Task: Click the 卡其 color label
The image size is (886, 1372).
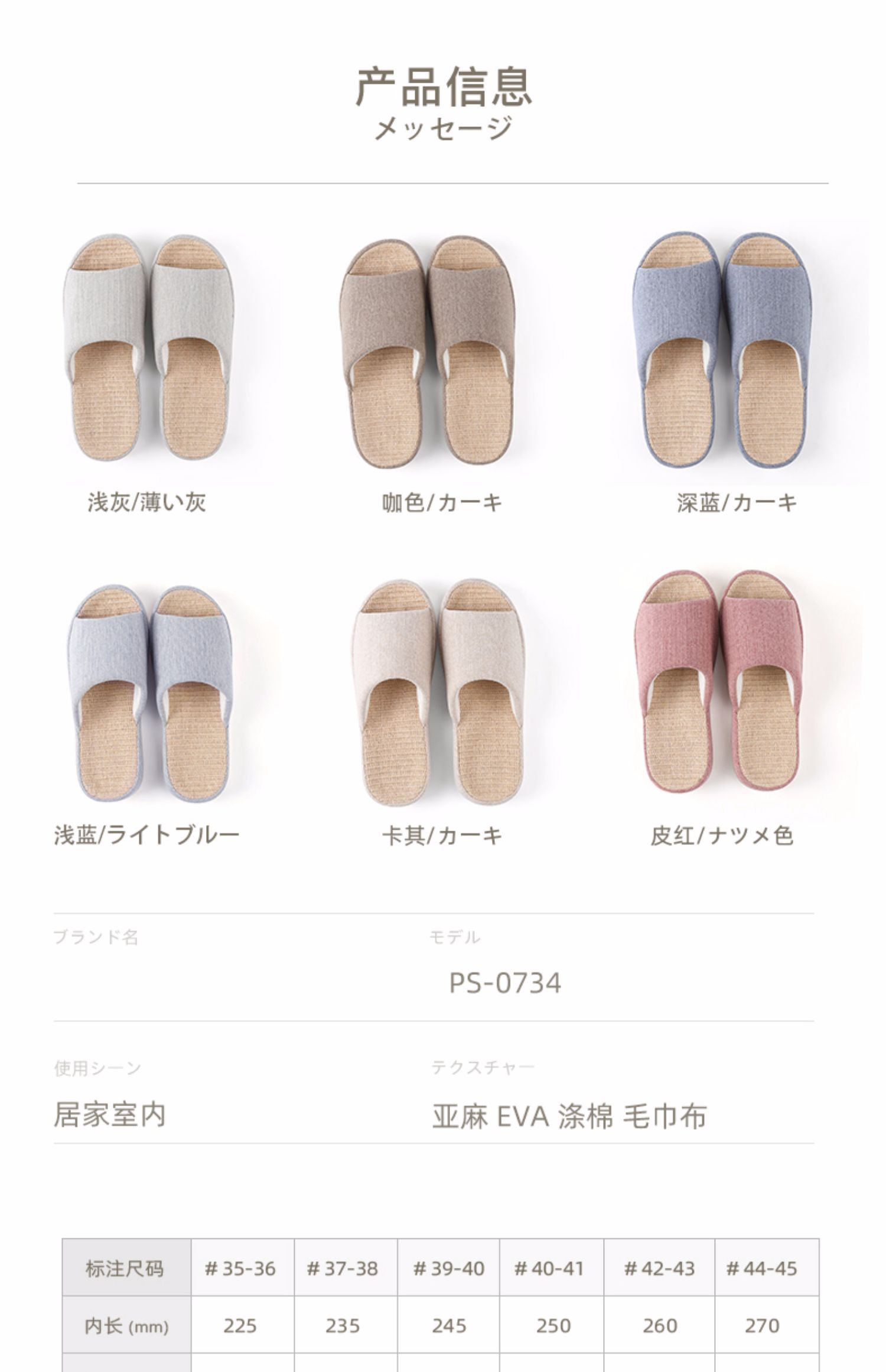Action: tap(442, 835)
